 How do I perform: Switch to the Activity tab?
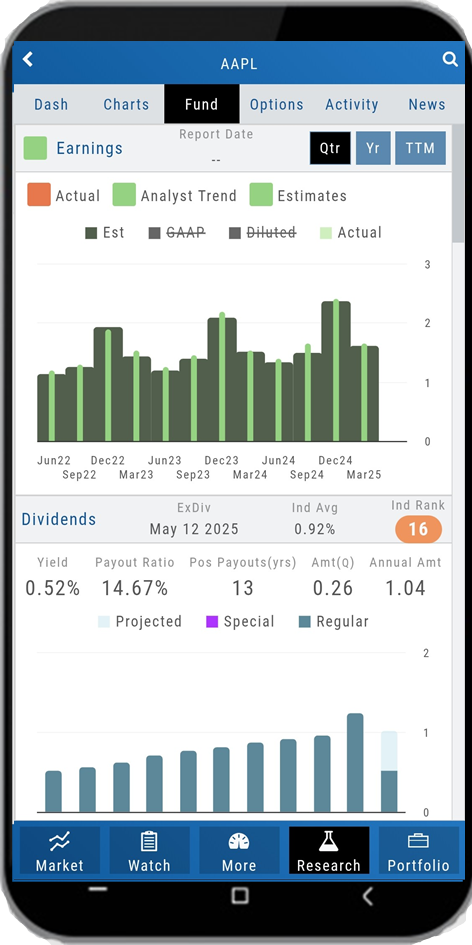coord(351,104)
